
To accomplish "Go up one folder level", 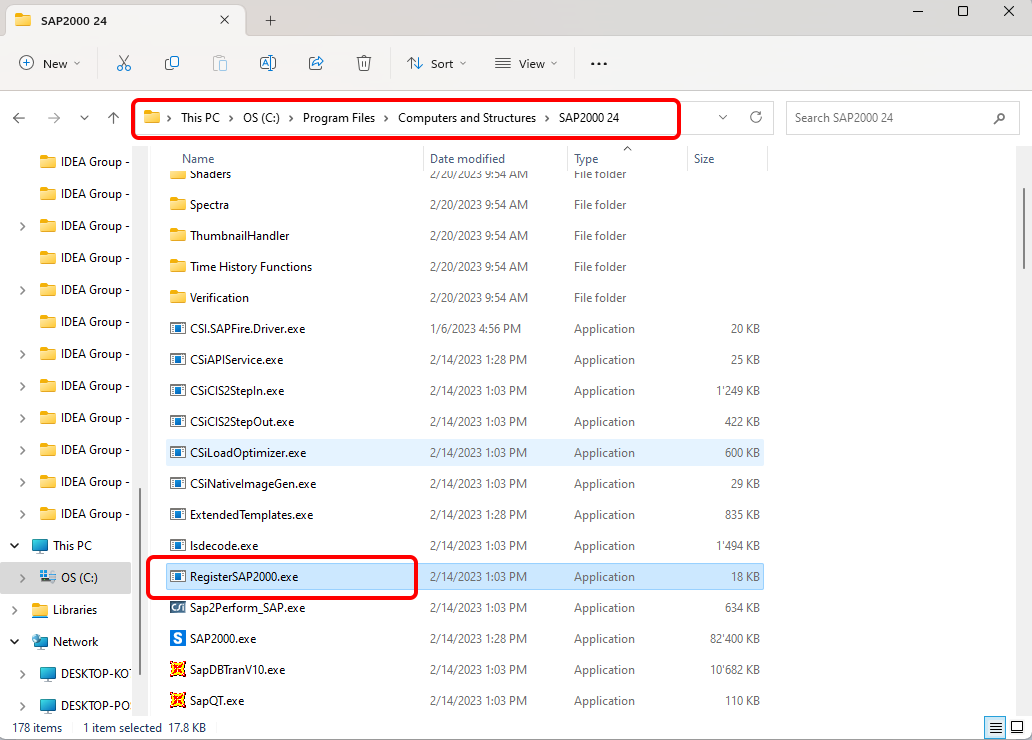I will point(113,118).
